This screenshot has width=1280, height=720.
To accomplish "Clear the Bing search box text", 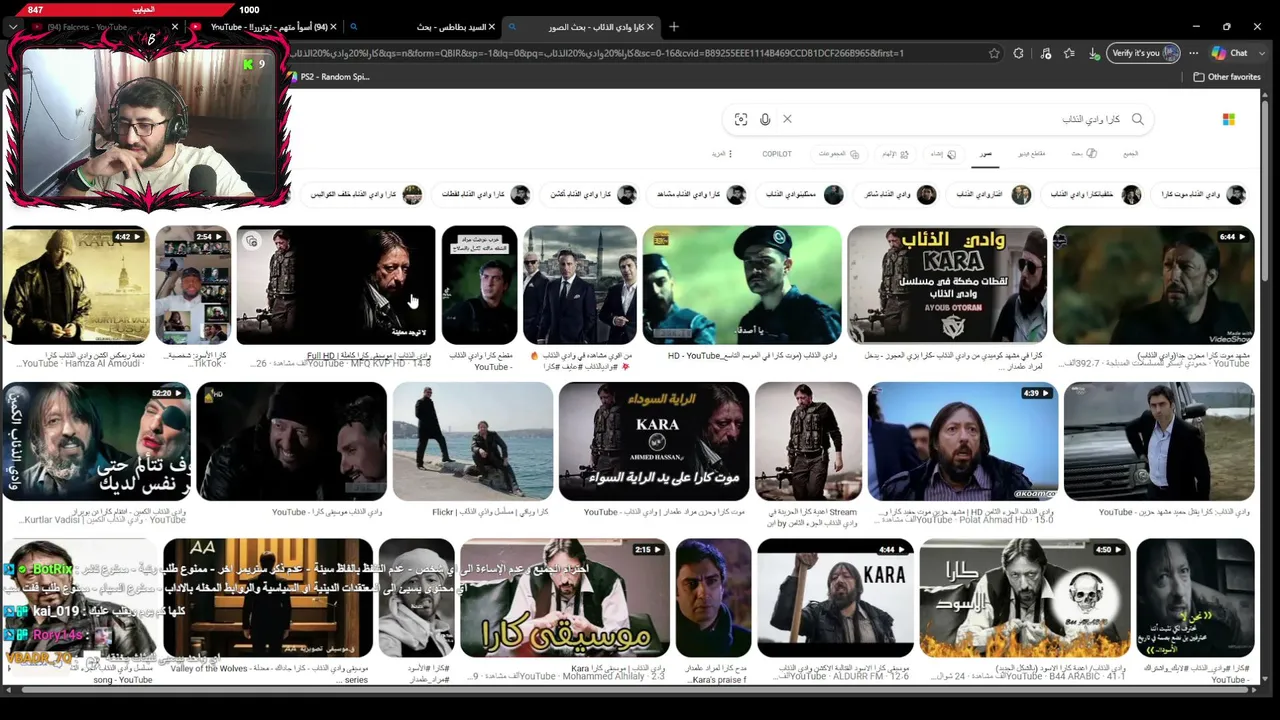I will (787, 119).
